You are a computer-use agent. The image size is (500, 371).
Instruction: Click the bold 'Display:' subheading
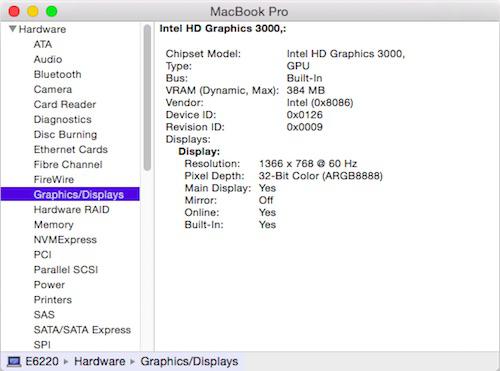pyautogui.click(x=199, y=151)
